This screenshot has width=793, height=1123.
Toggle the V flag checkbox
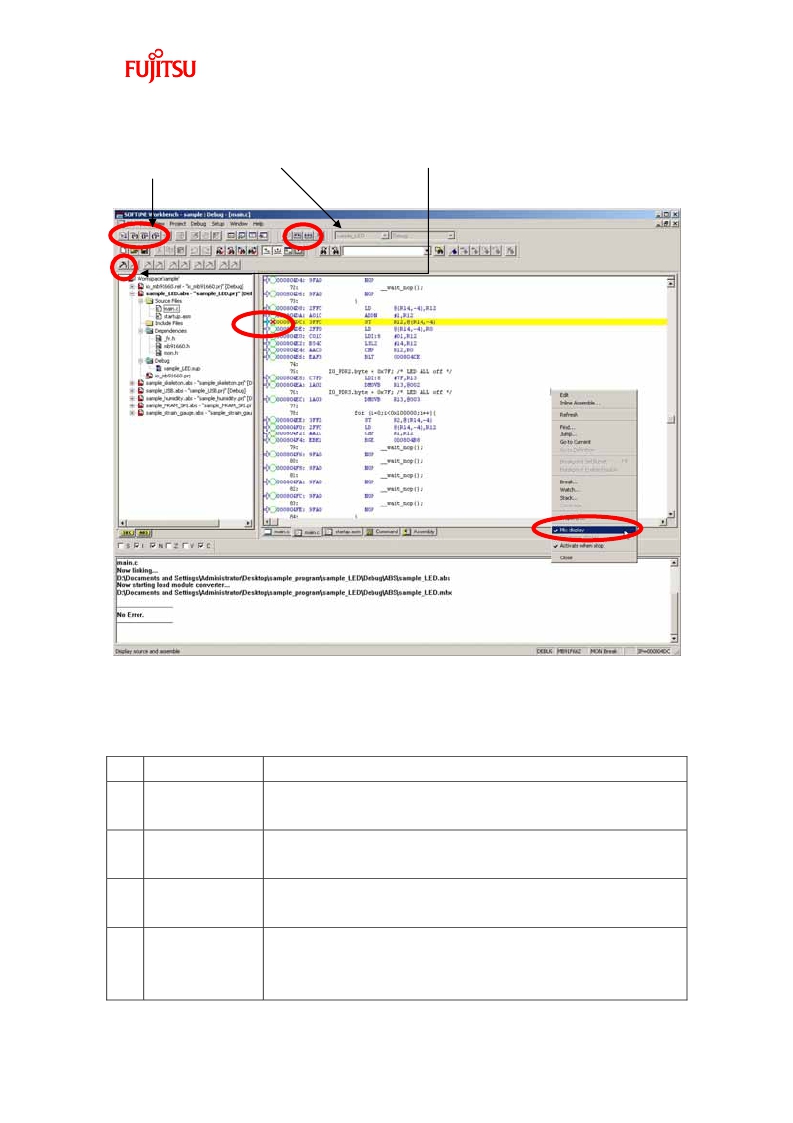coord(185,546)
